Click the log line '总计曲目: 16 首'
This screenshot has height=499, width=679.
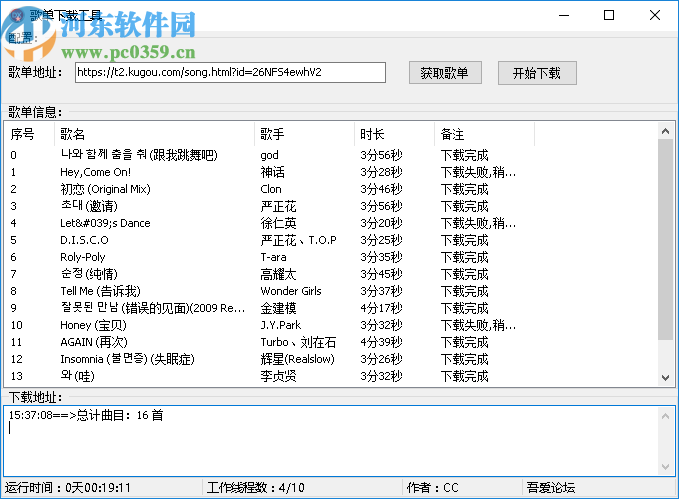[120, 415]
